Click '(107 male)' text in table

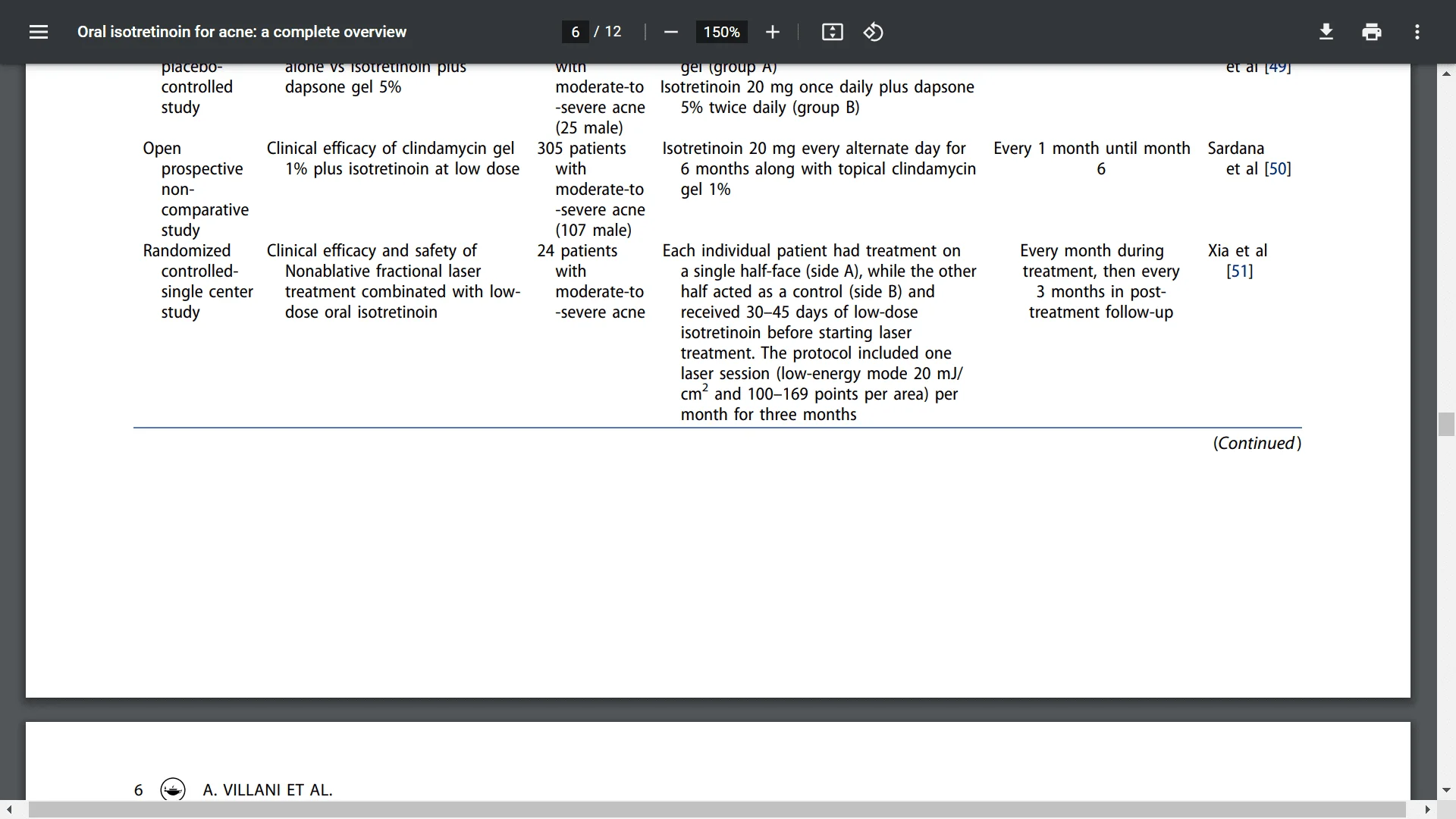(594, 231)
